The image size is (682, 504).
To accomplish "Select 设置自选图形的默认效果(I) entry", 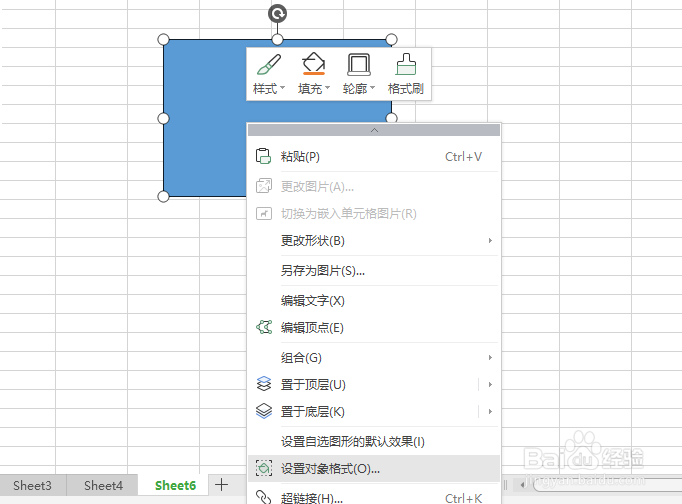I will tap(374, 442).
